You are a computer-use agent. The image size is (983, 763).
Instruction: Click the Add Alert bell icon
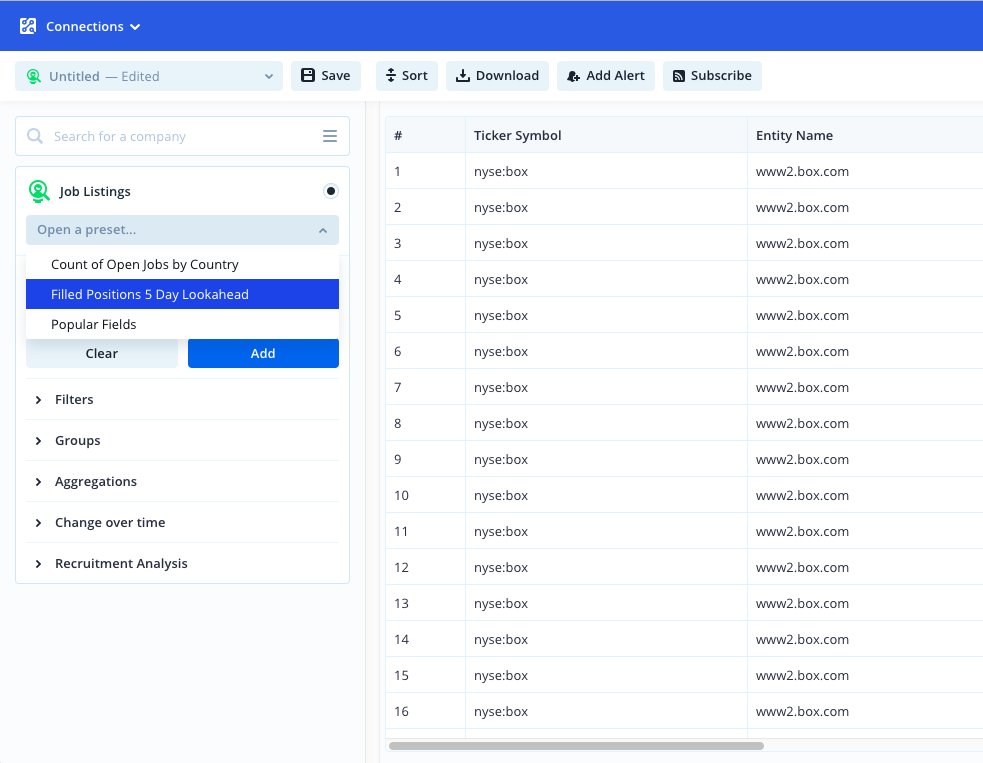click(x=572, y=75)
